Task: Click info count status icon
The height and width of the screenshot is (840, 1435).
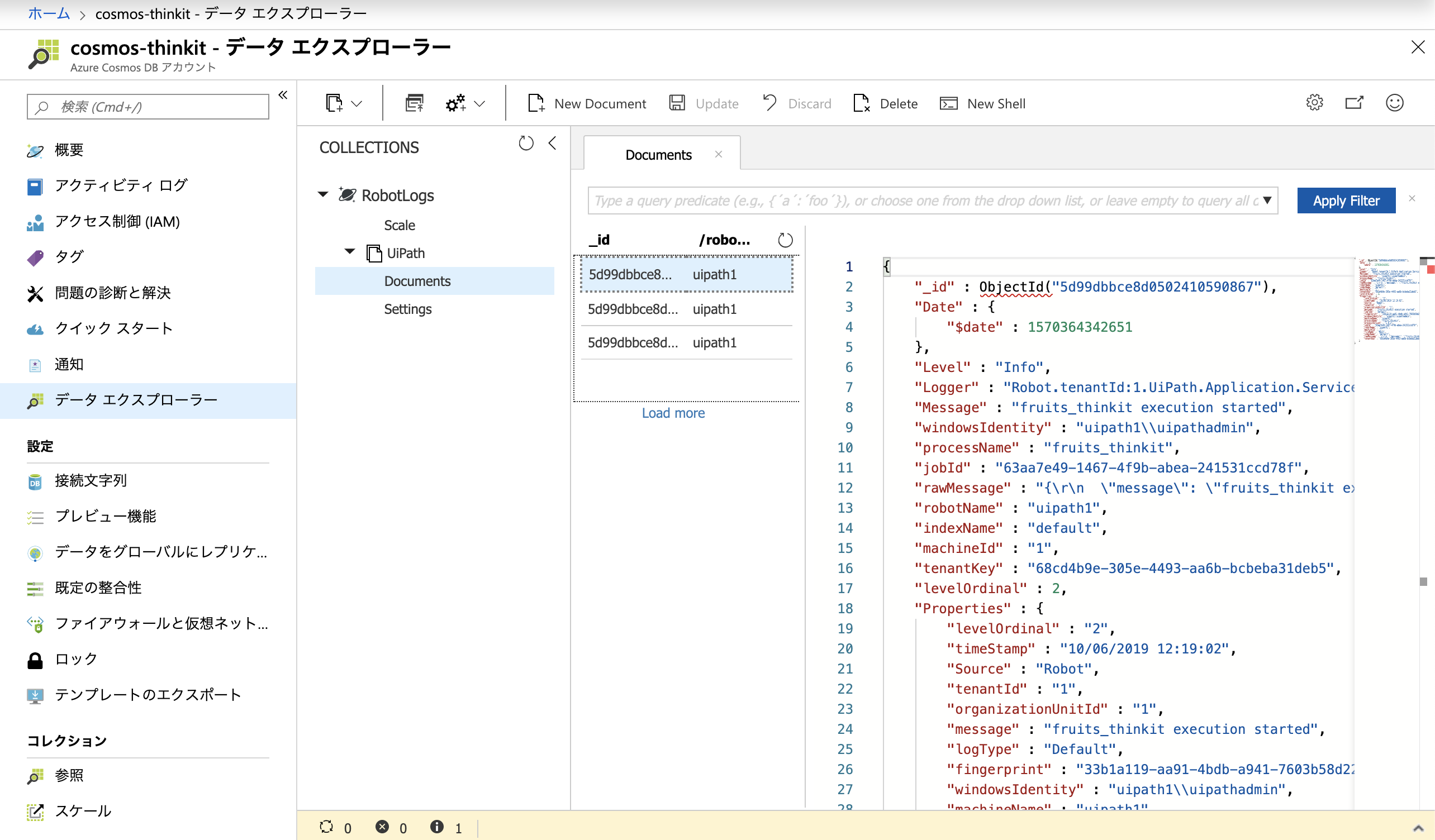Action: tap(437, 827)
